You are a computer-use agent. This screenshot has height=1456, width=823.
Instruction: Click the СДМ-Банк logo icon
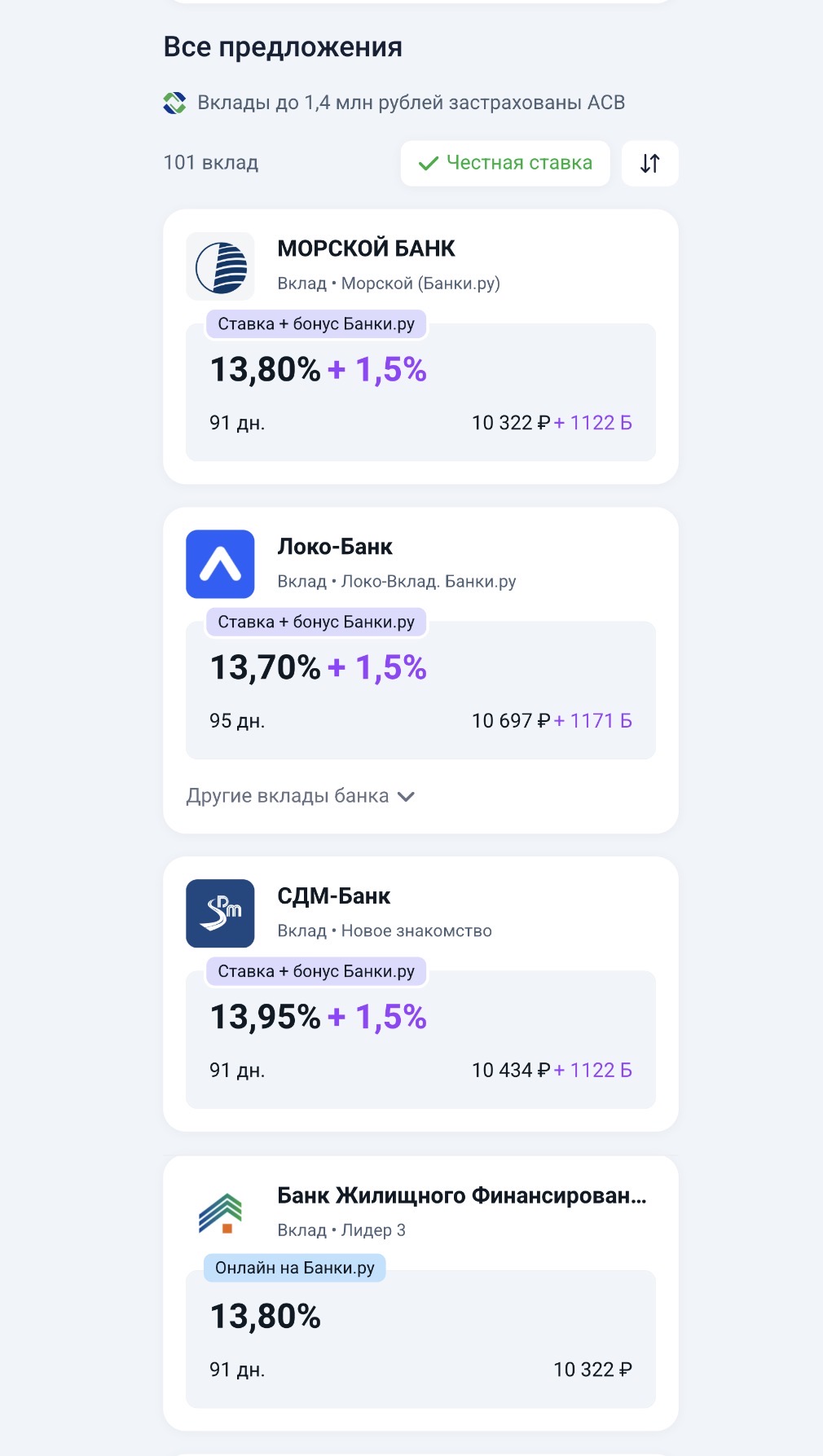(x=220, y=913)
